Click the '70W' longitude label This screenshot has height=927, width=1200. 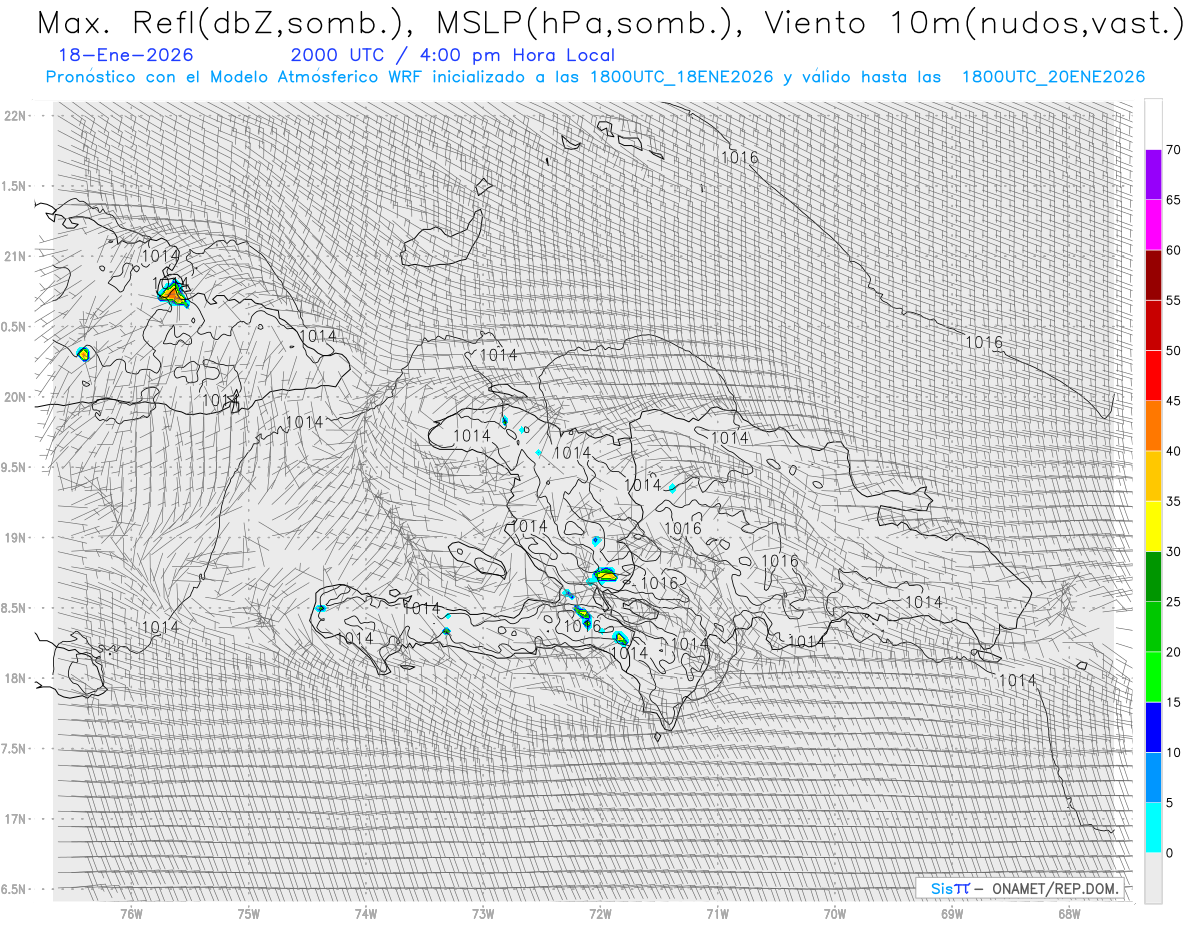[x=835, y=913]
